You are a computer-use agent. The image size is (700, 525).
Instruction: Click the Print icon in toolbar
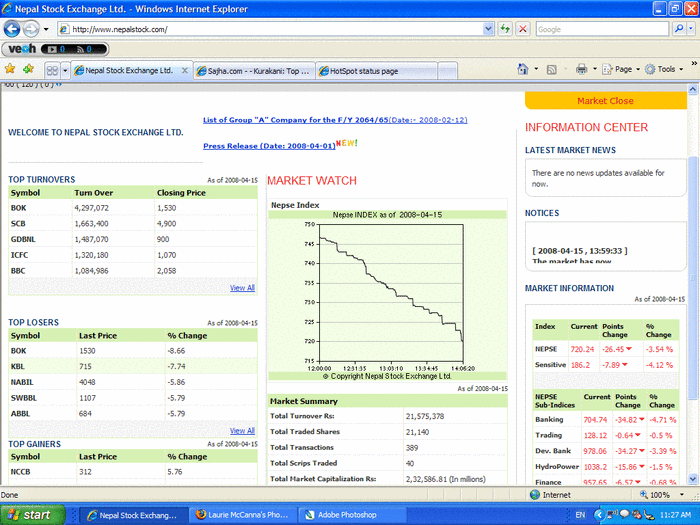[581, 70]
